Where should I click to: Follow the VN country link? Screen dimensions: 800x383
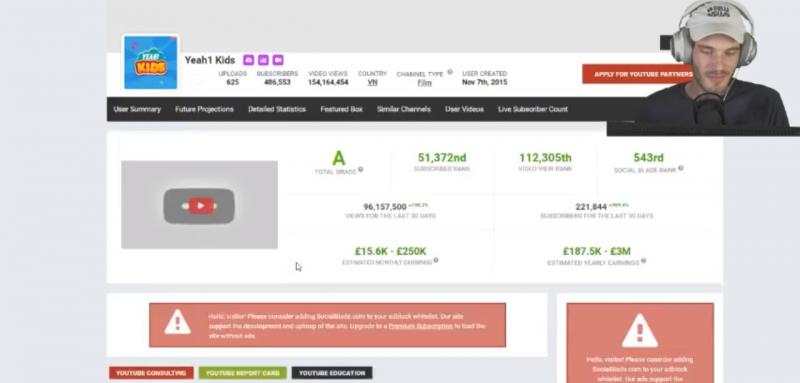(x=372, y=82)
